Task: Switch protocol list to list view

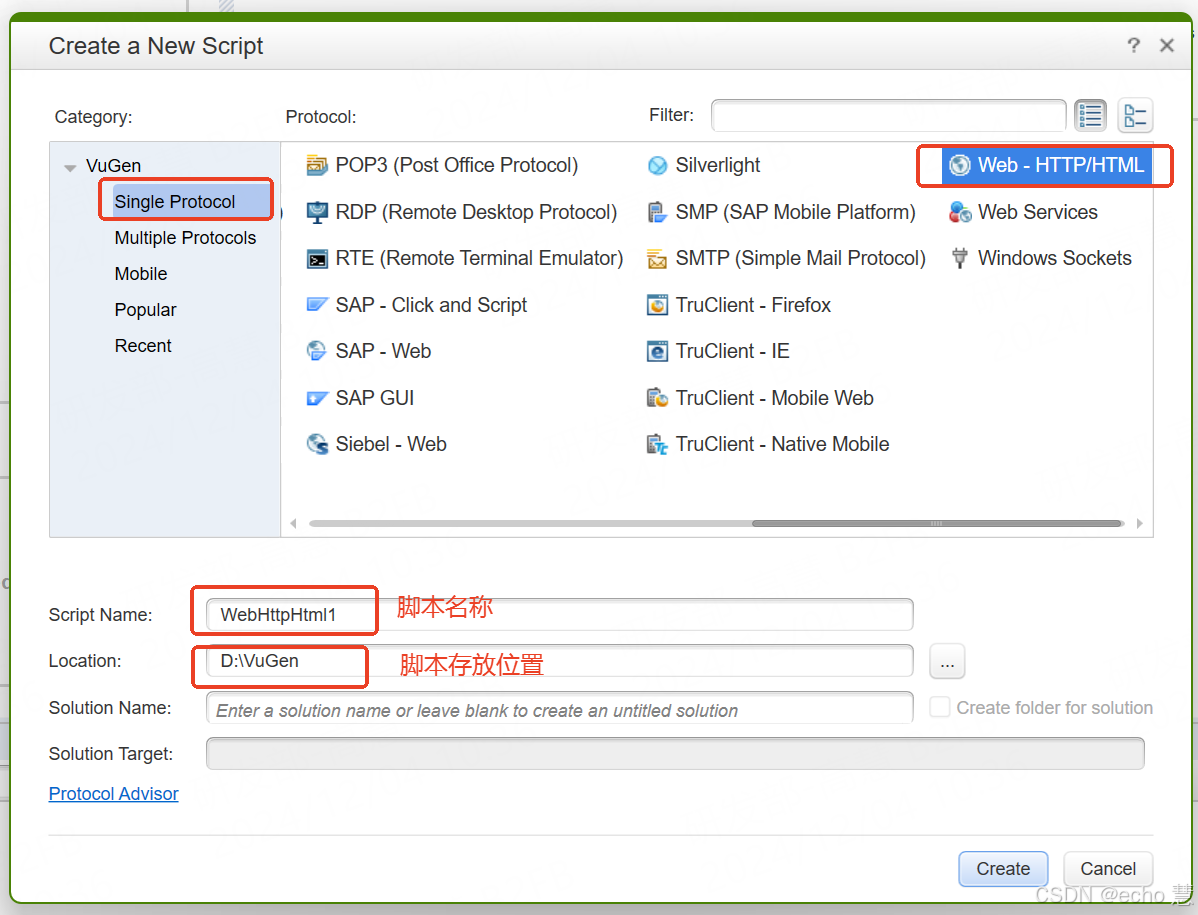Action: pos(1090,116)
